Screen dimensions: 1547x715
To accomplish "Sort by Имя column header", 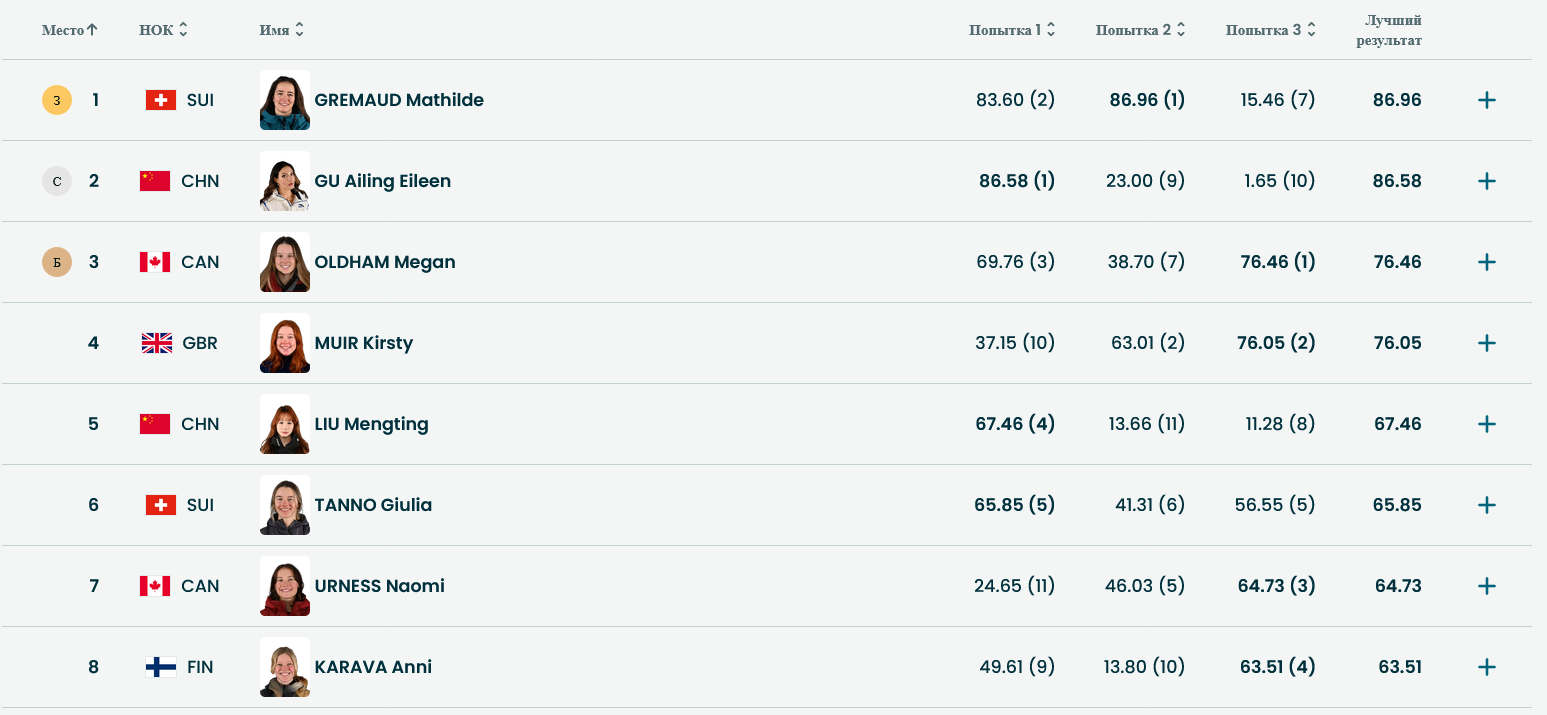I will (x=281, y=30).
